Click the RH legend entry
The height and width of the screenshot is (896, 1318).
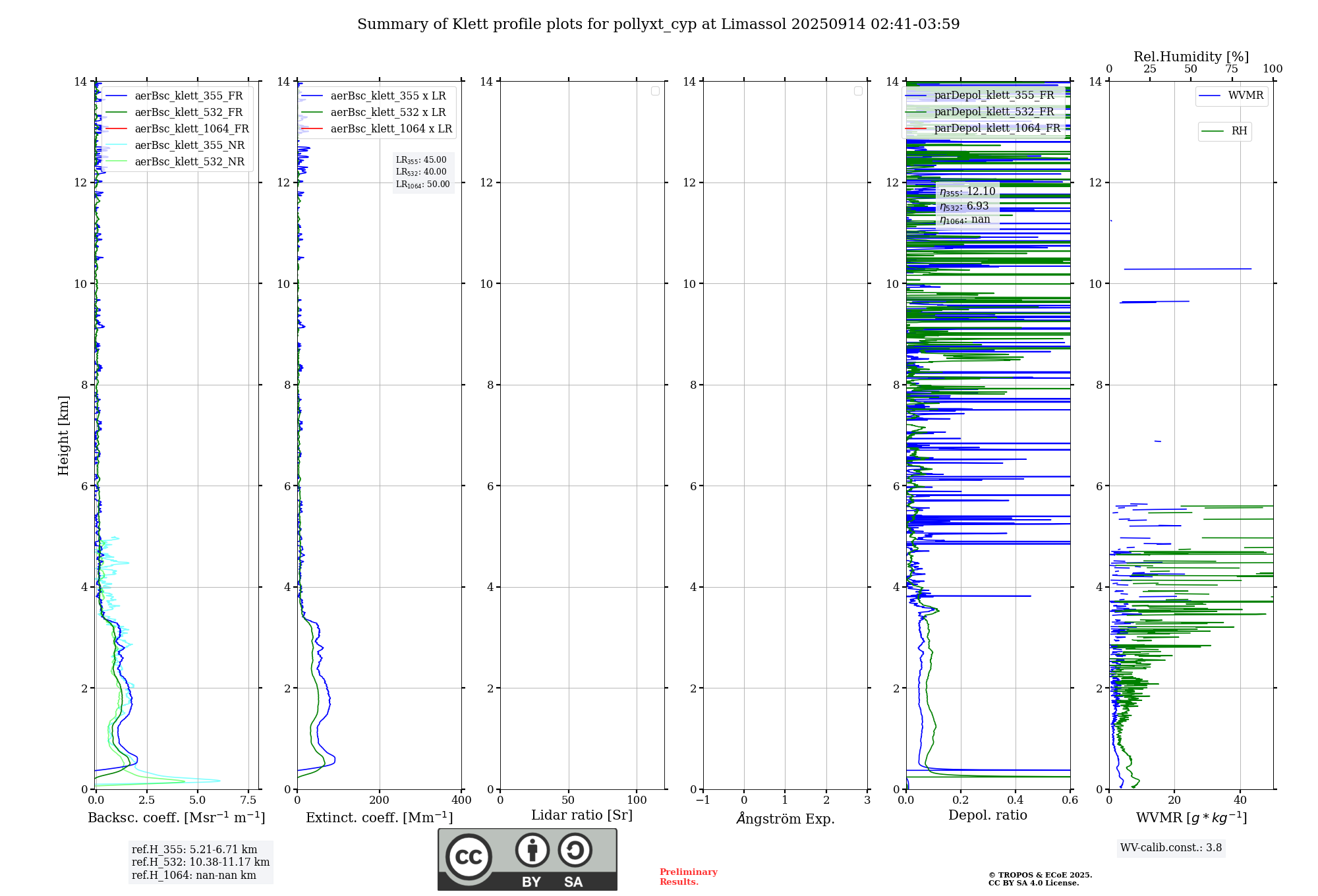pos(1224,131)
